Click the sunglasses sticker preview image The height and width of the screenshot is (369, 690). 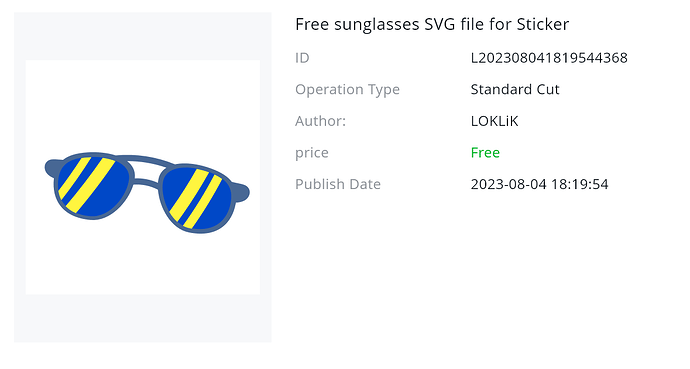pyautogui.click(x=143, y=177)
